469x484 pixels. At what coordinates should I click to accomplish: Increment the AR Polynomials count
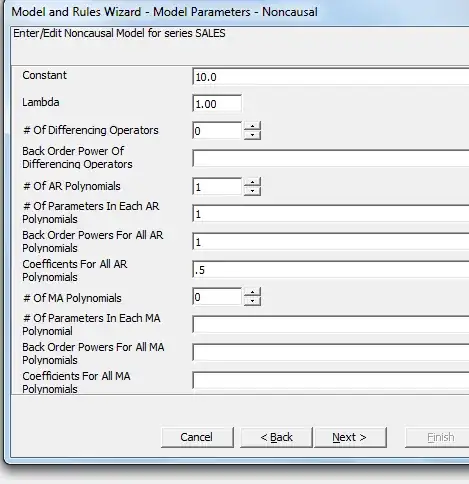[x=252, y=182]
